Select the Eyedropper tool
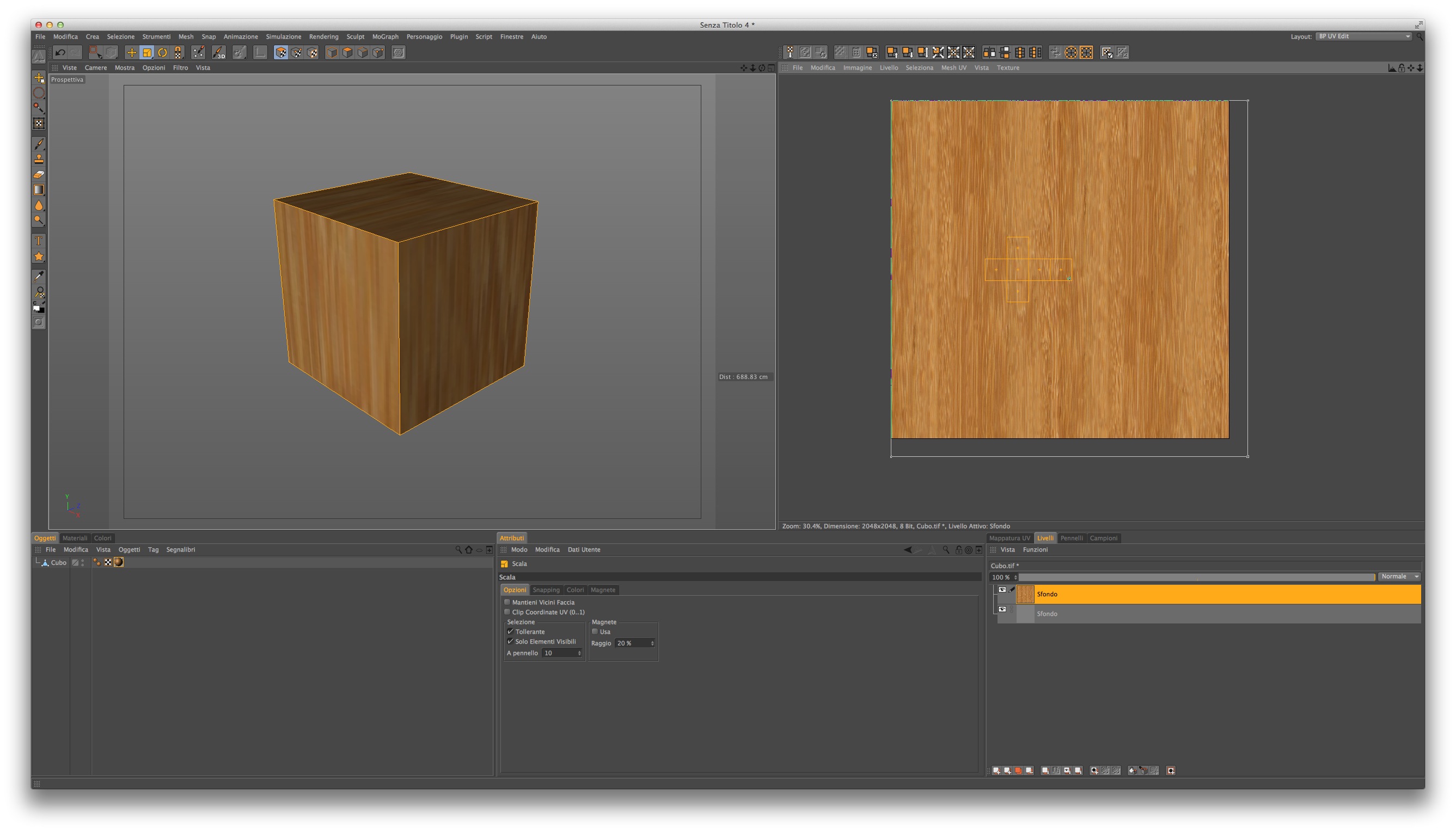1456x832 pixels. pyautogui.click(x=39, y=277)
